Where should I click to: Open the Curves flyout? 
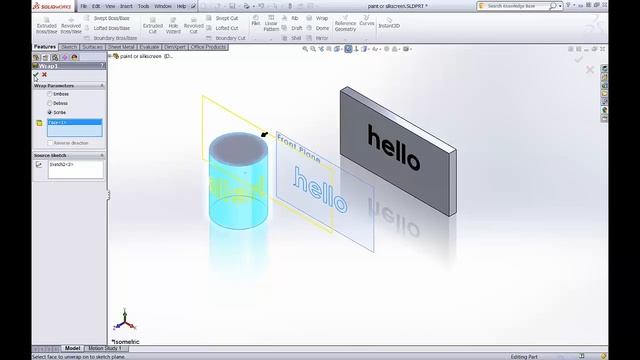click(x=367, y=21)
